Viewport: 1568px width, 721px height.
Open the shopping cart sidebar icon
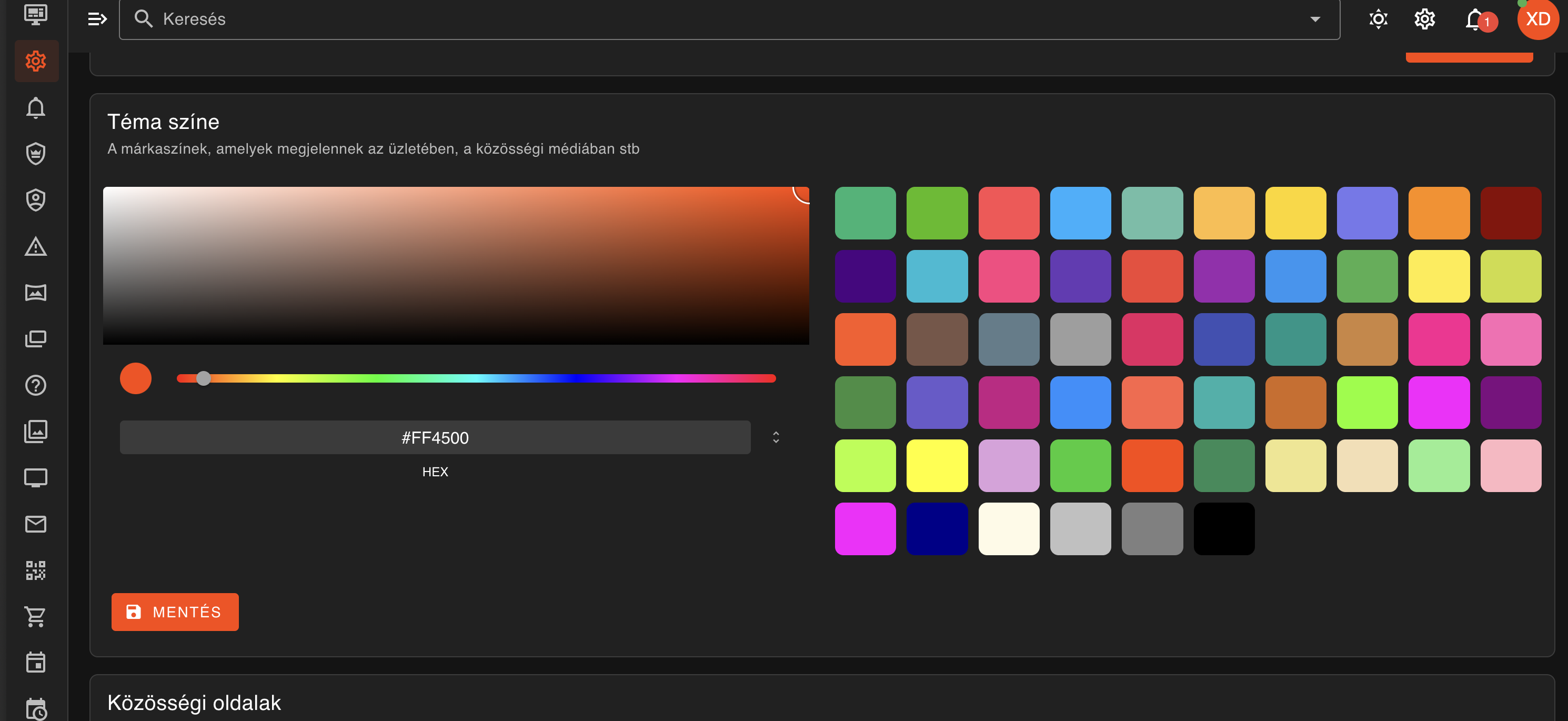(x=35, y=616)
